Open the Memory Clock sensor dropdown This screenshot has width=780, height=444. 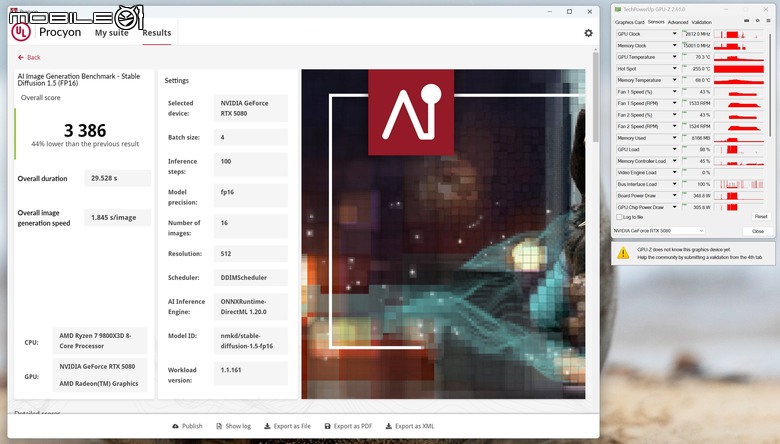675,45
